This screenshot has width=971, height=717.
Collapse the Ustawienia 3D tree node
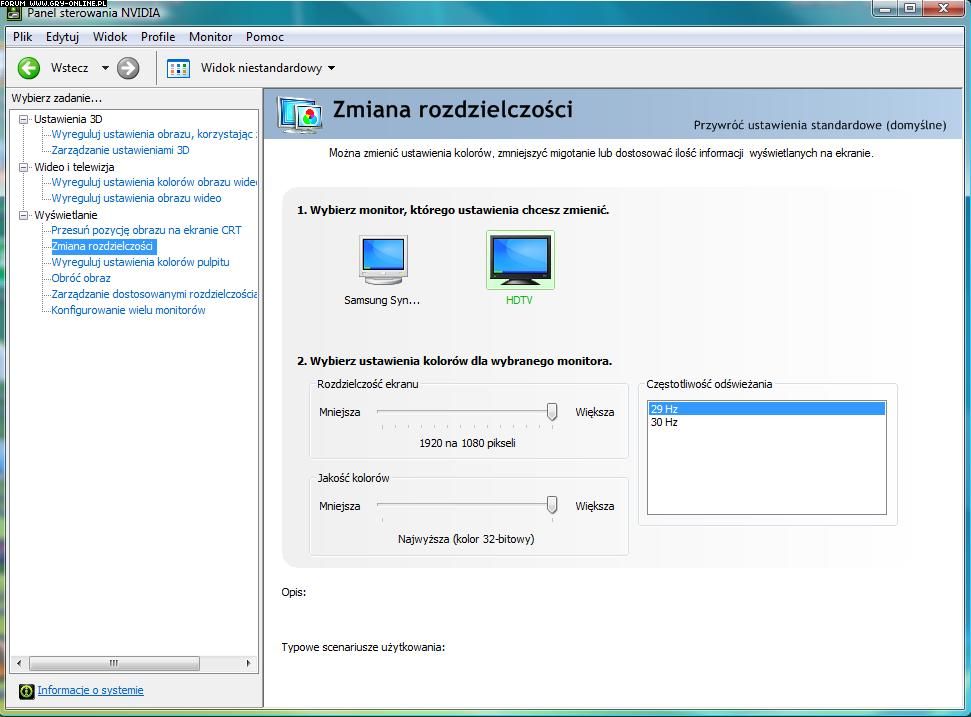(x=24, y=119)
